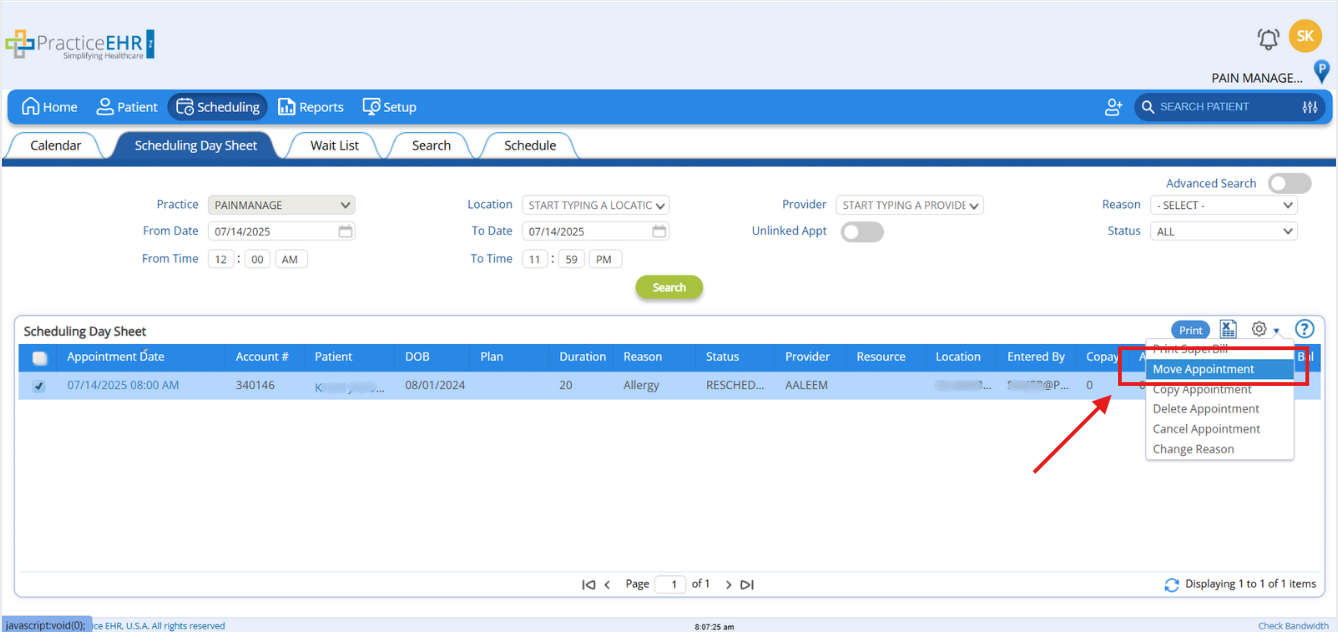Open search filter settings icon

point(1310,107)
